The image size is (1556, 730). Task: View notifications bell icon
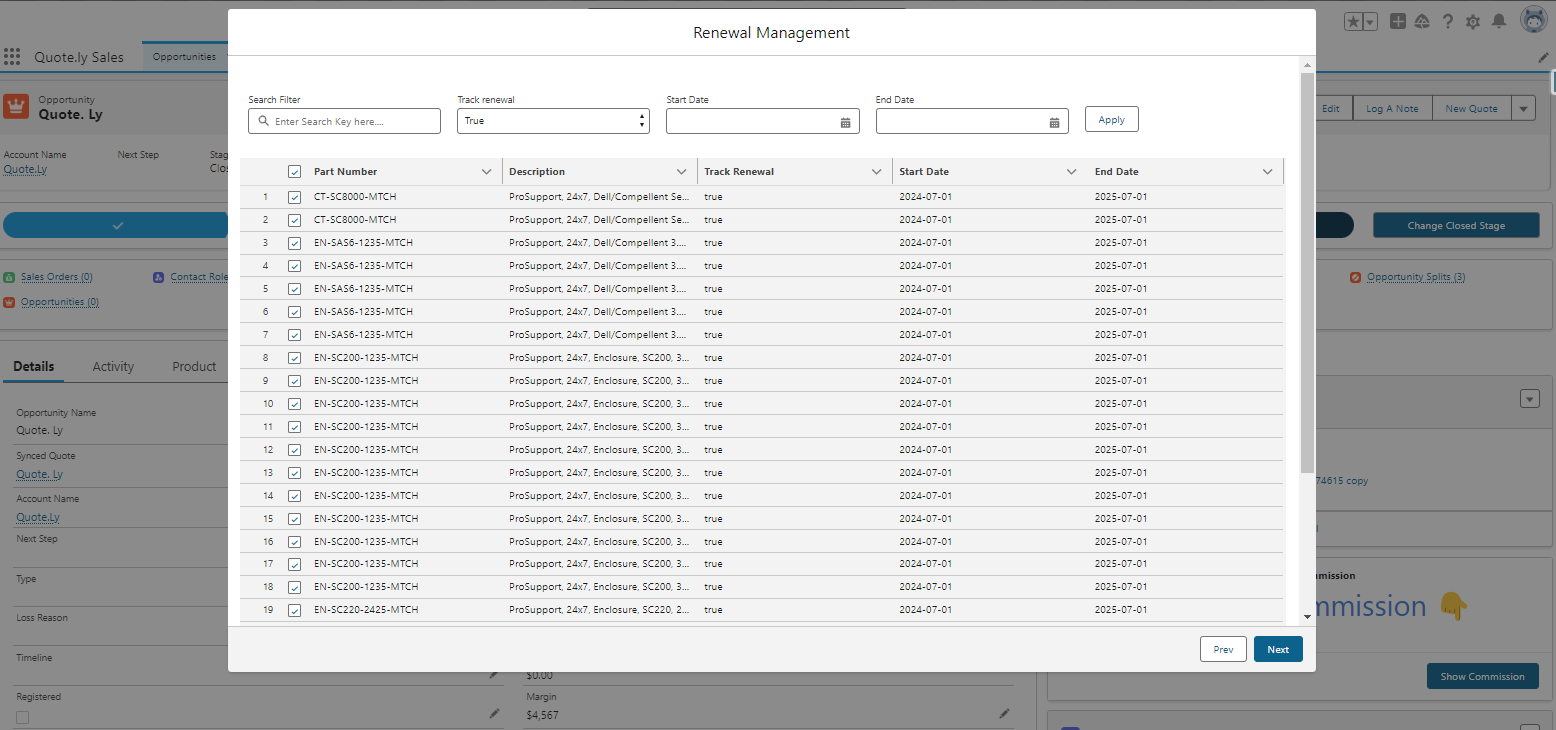pyautogui.click(x=1498, y=21)
